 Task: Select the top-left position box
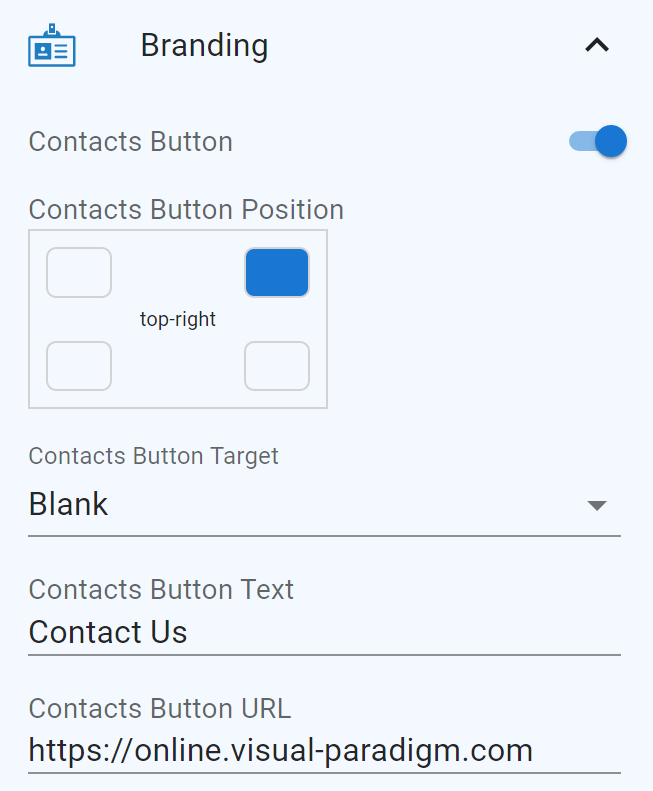pos(79,273)
